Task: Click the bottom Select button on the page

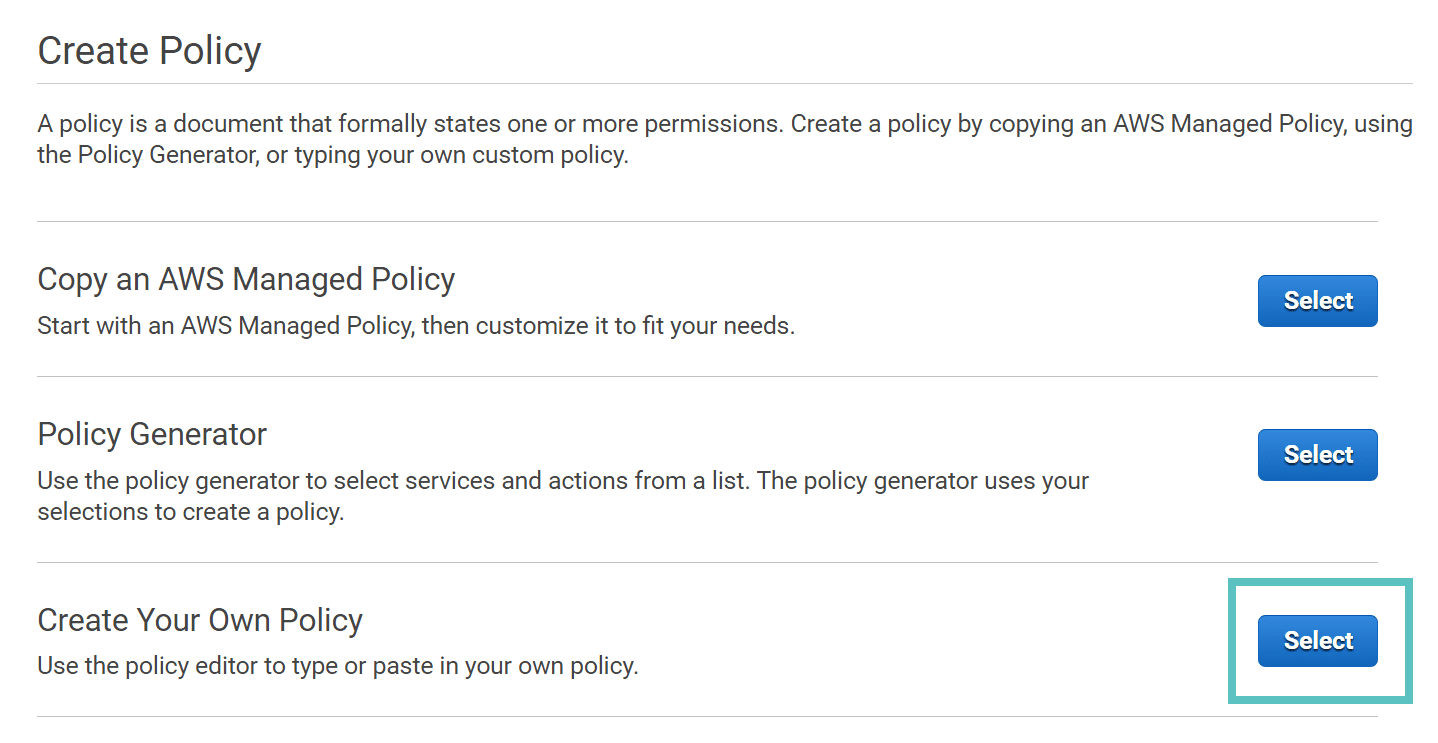Action: coord(1317,640)
